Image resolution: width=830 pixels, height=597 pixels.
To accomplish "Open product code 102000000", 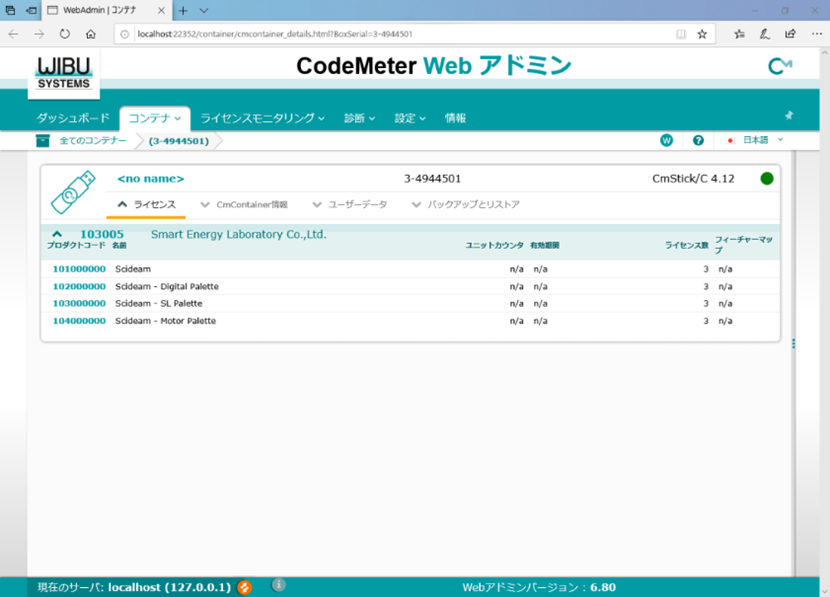I will [79, 286].
